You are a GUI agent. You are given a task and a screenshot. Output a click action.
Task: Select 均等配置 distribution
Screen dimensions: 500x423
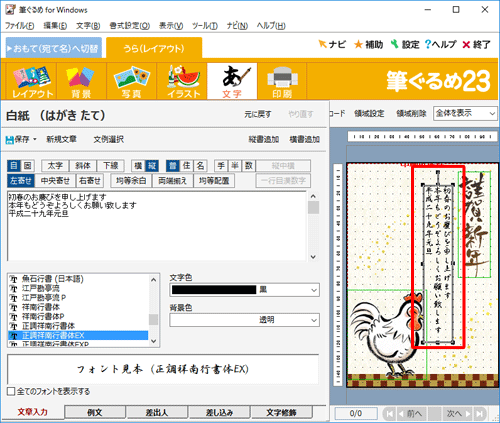pos(214,181)
